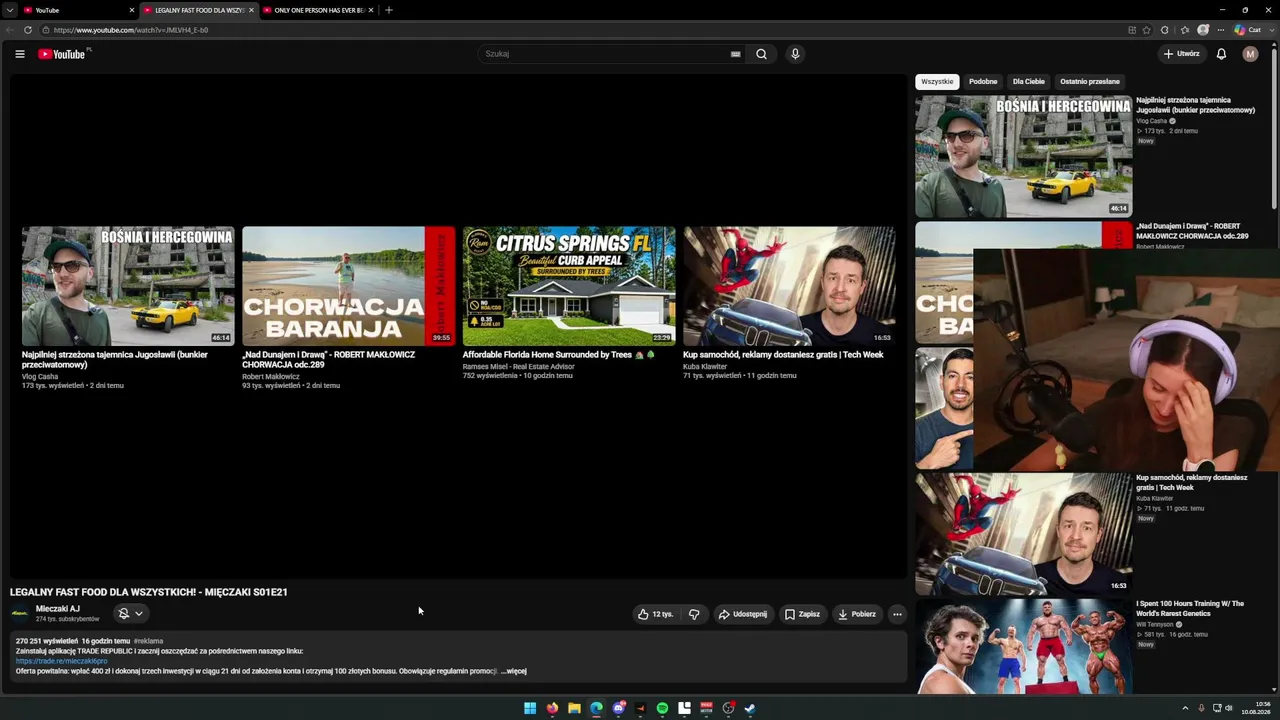
Task: Open Steam from the taskbar
Action: coord(750,708)
